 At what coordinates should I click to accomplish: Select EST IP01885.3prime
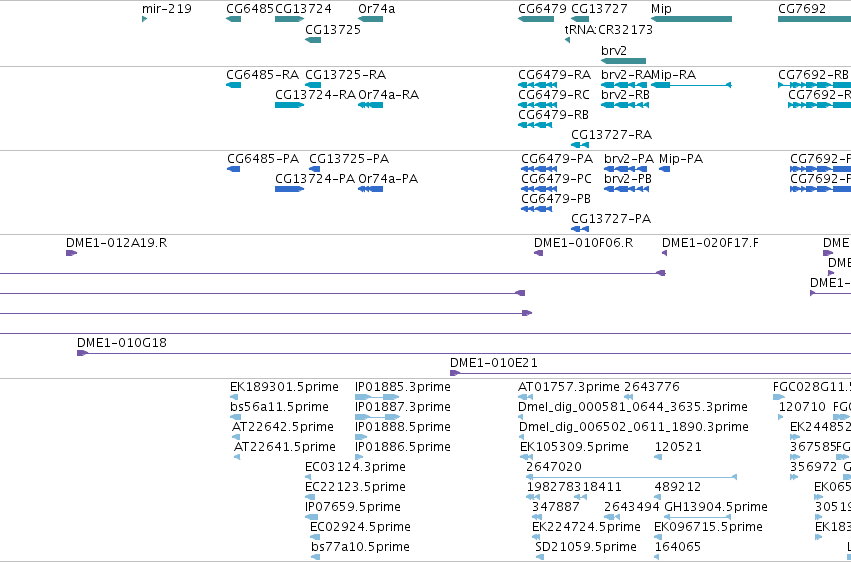coord(403,387)
